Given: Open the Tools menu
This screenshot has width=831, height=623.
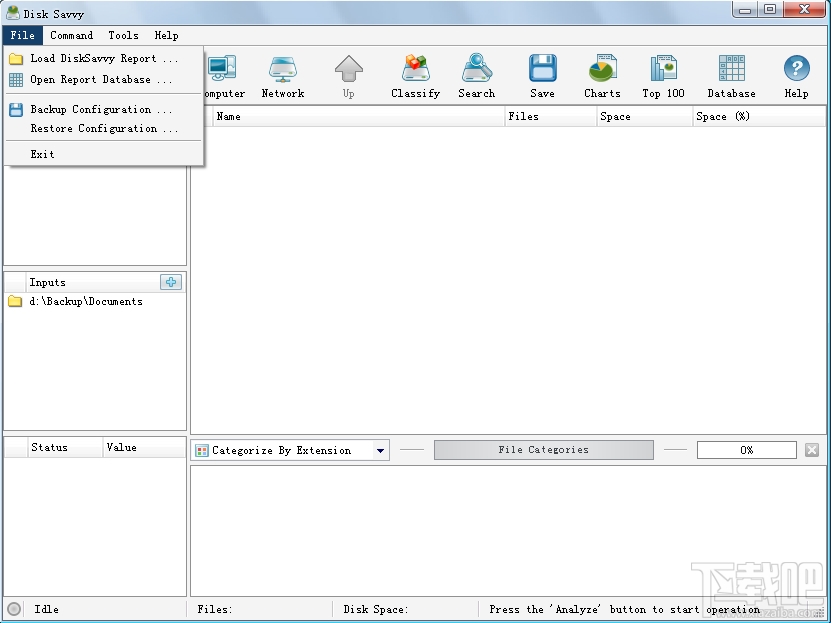Looking at the screenshot, I should click(123, 35).
